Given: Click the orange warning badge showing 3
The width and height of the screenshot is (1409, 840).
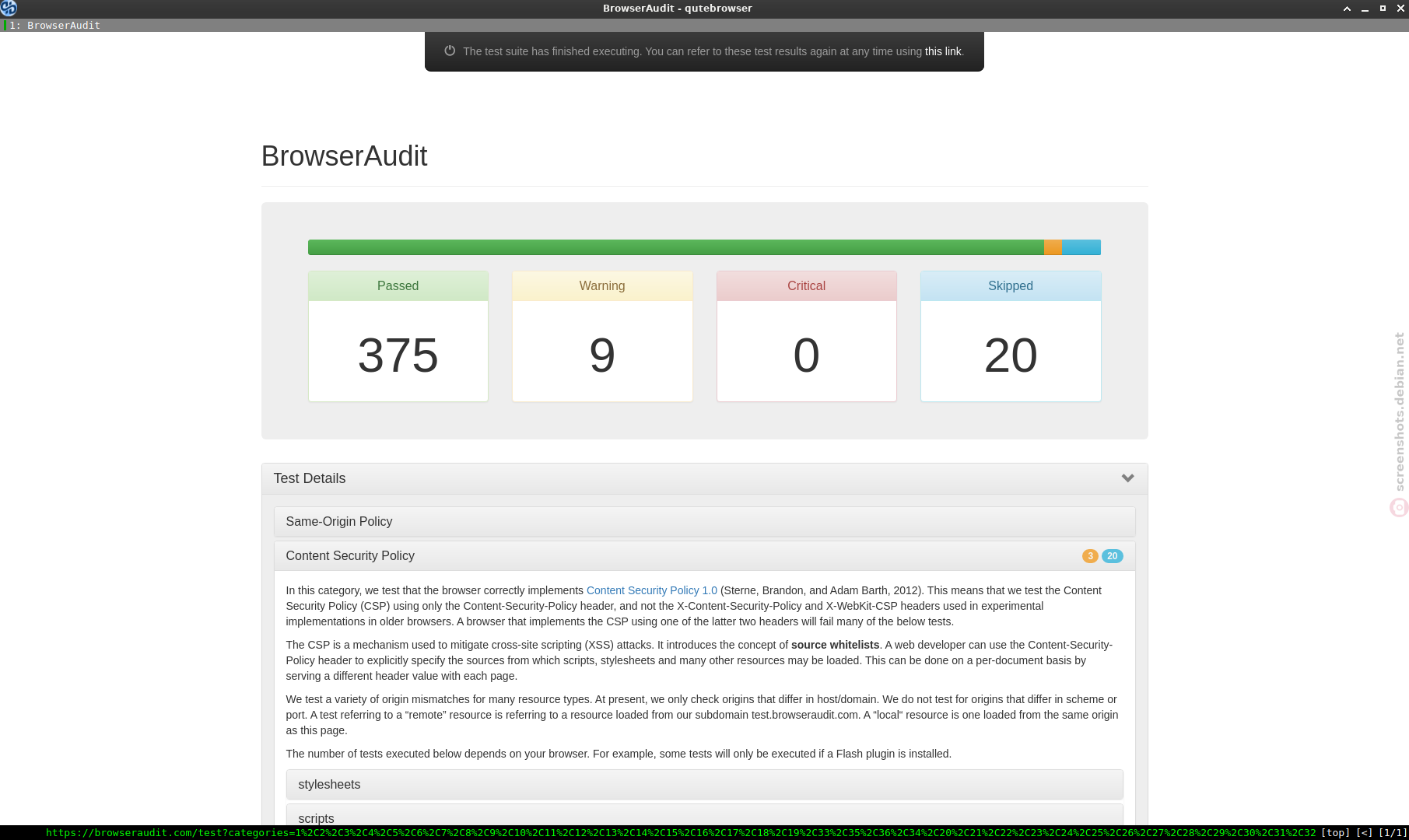Looking at the screenshot, I should pos(1090,556).
